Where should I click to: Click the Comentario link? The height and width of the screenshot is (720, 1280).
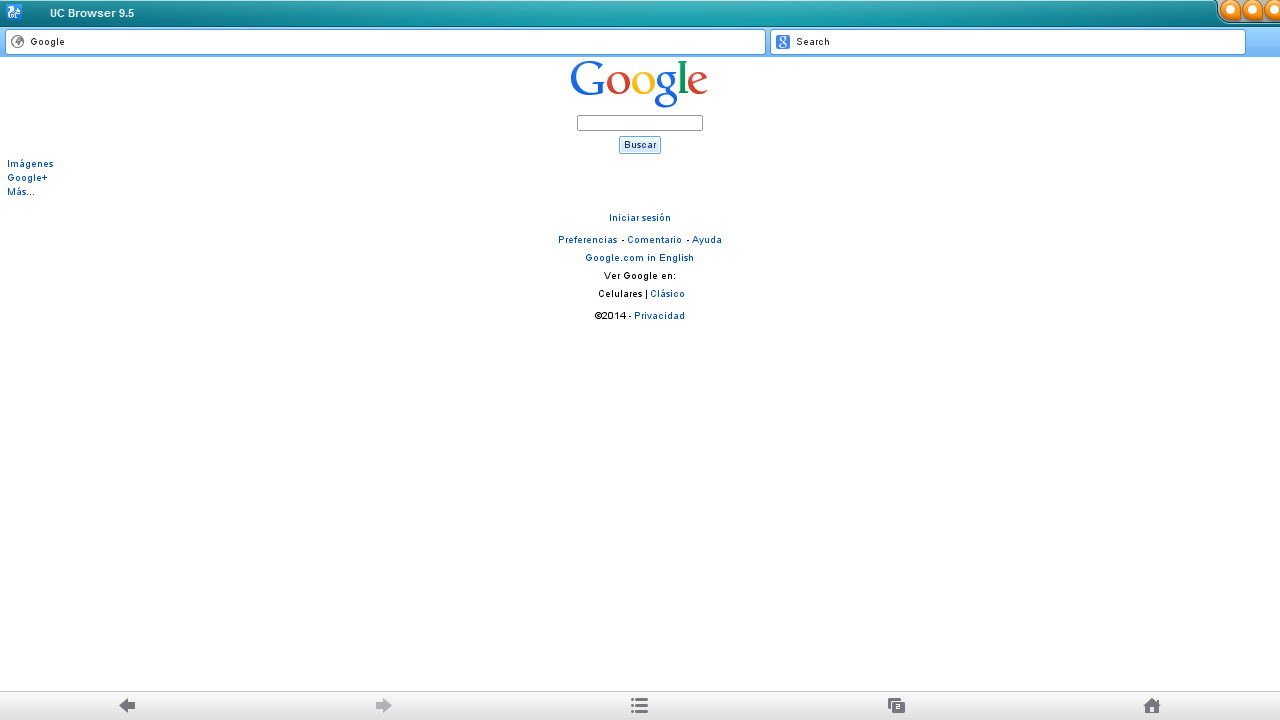[x=654, y=239]
